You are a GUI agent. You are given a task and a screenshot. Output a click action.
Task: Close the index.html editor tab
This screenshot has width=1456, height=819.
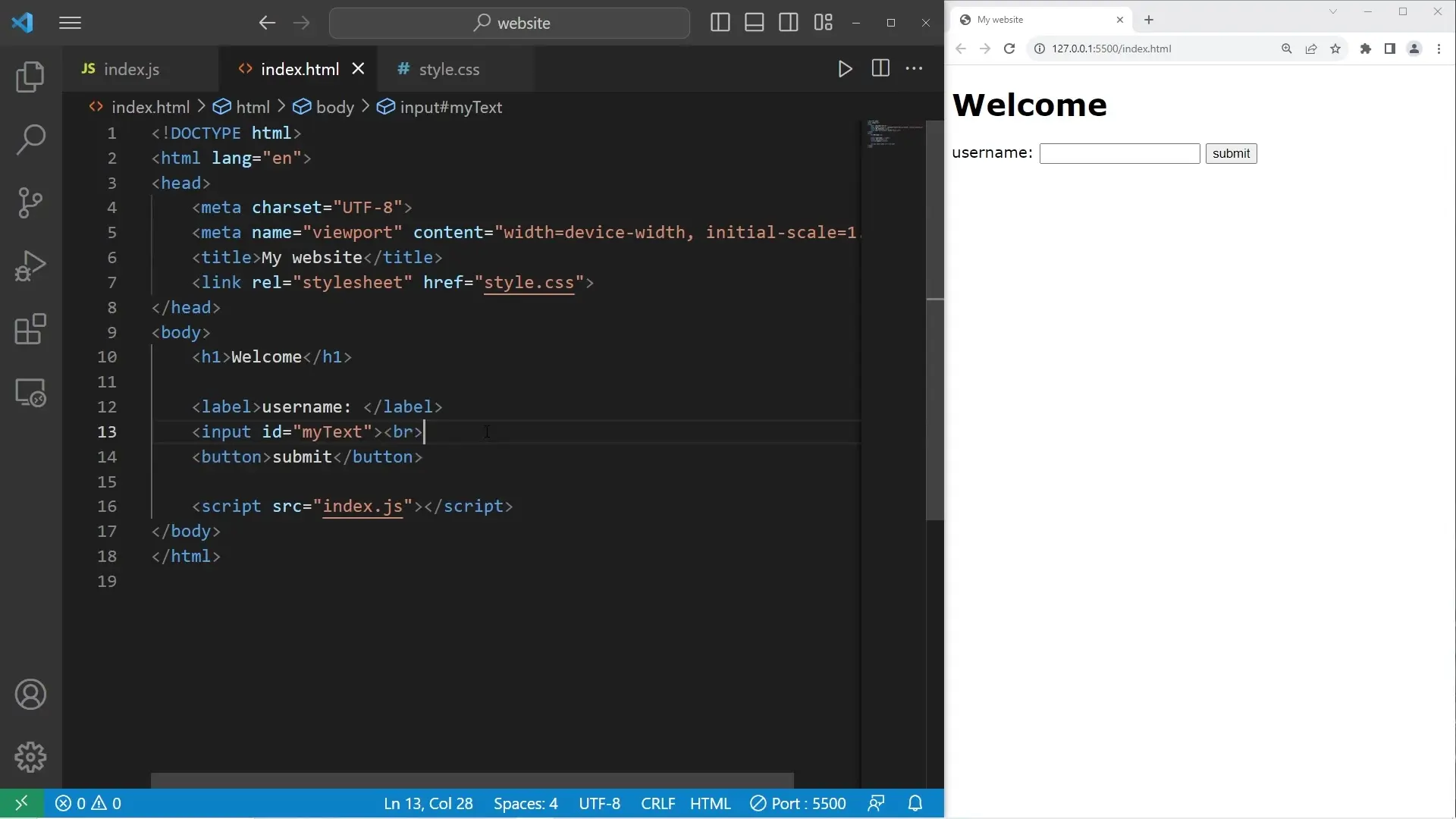click(358, 68)
